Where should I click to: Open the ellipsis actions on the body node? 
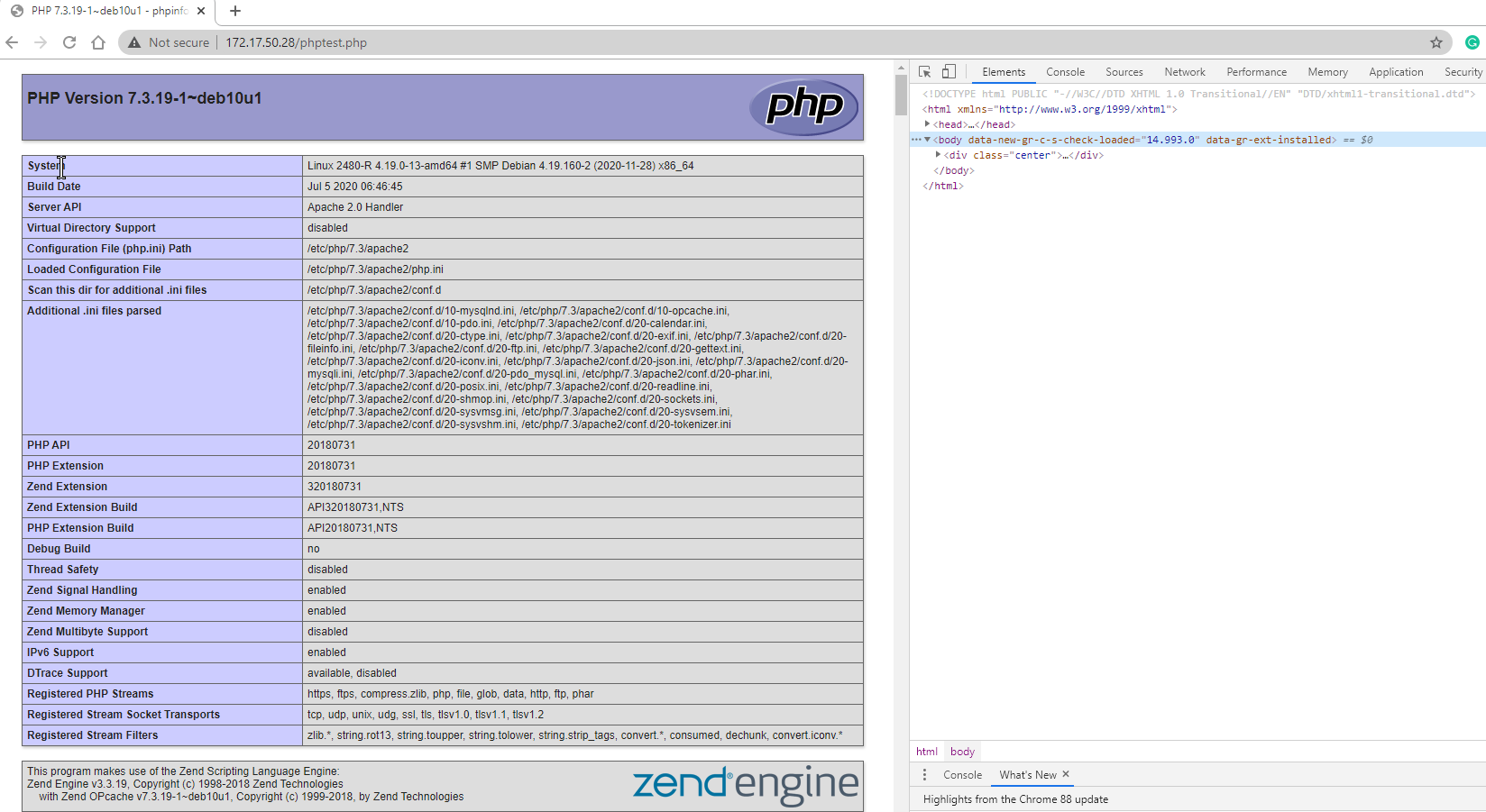coord(916,140)
